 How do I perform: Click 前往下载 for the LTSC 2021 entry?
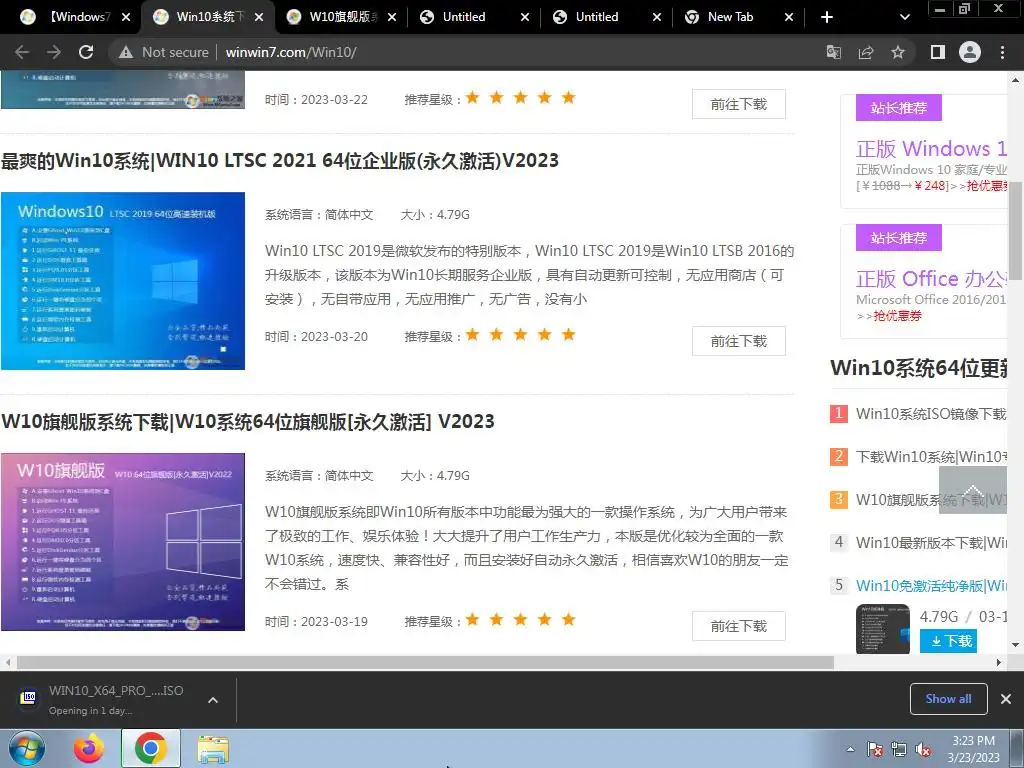pos(739,341)
